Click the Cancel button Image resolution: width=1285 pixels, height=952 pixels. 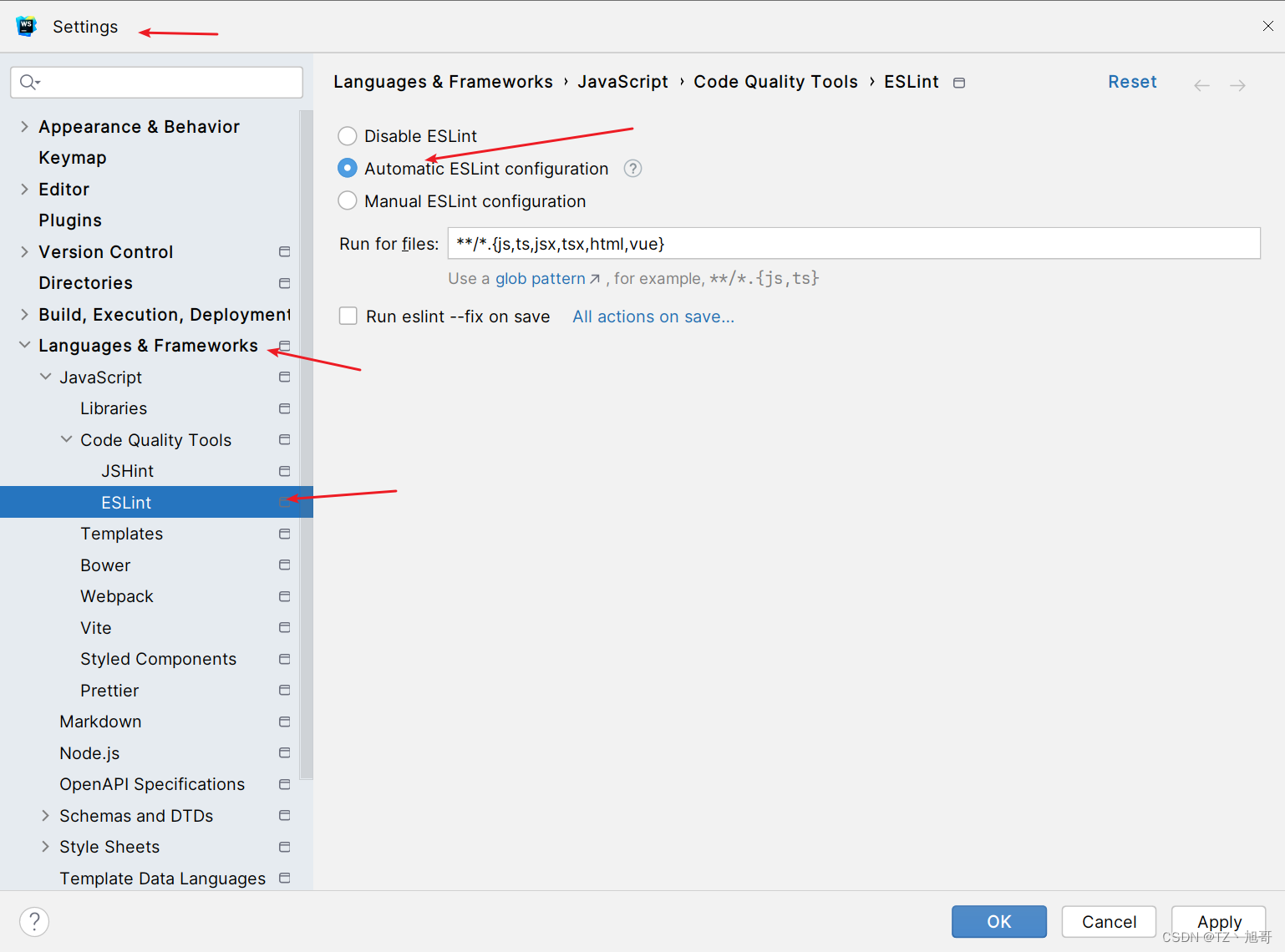coord(1109,921)
